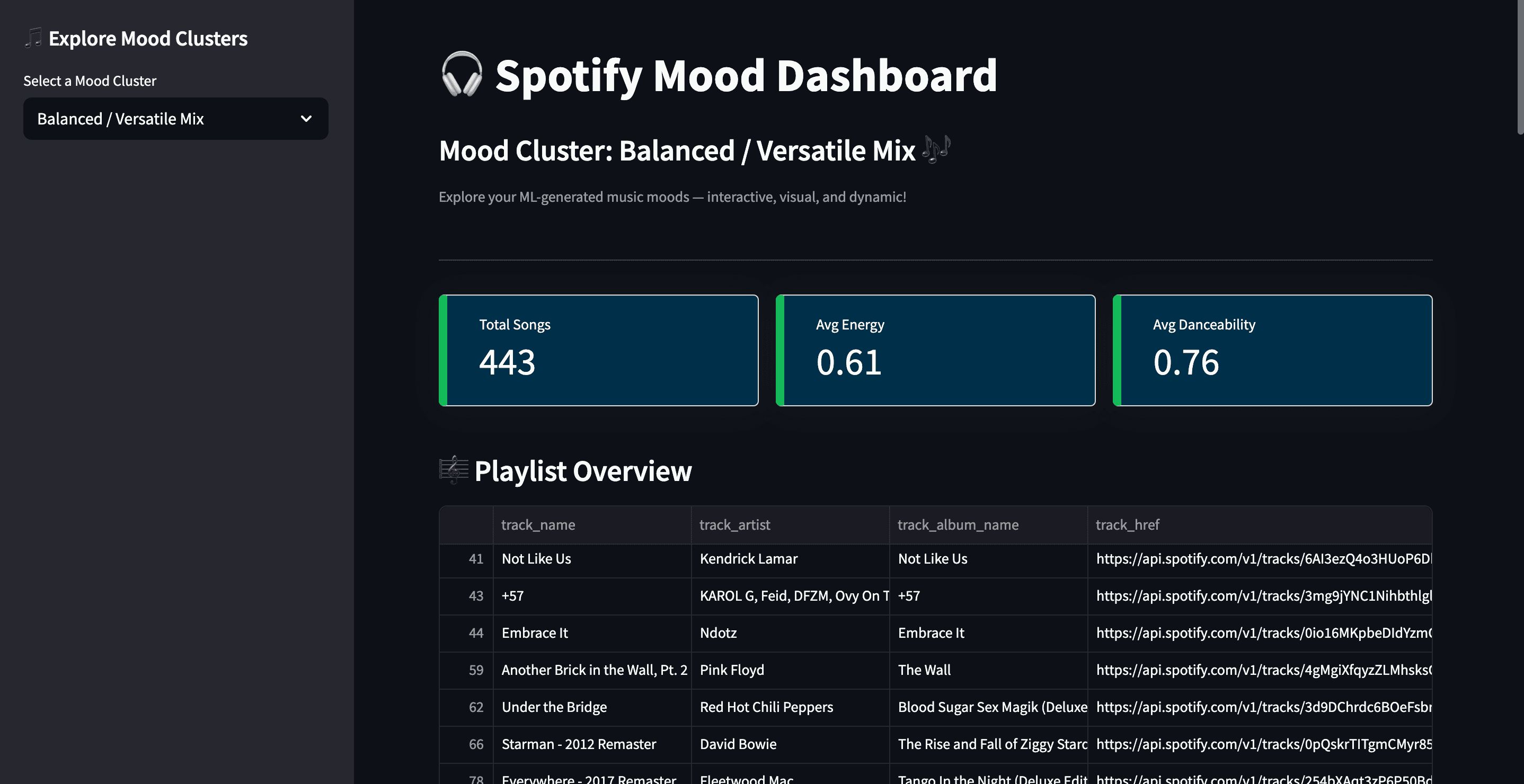Click the musical notes icon after Versatile Mix heading
Screen dimensions: 1524x784
click(x=936, y=149)
